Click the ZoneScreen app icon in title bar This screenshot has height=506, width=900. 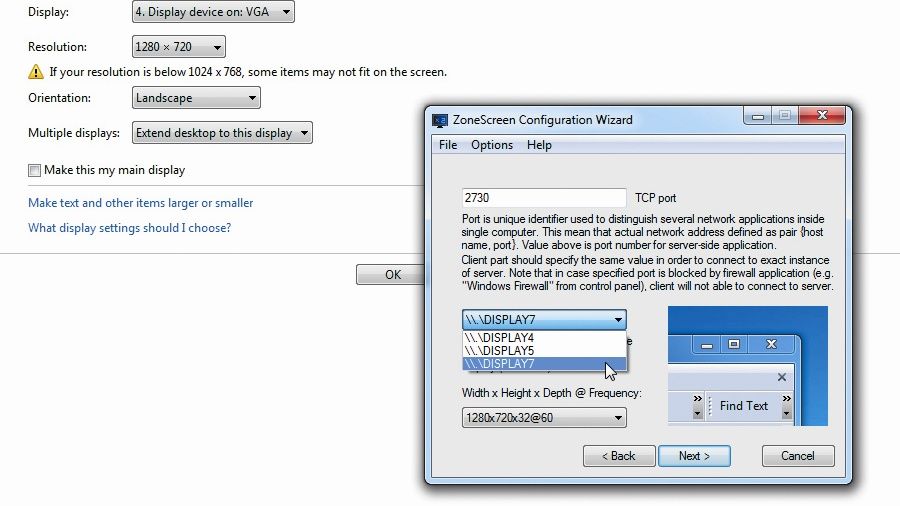[440, 120]
